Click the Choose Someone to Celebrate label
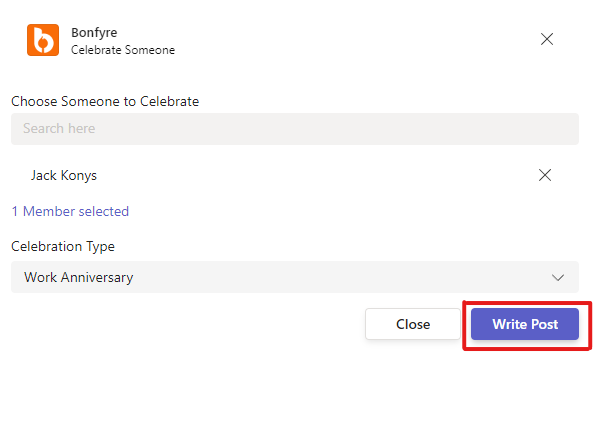Viewport: 593px width, 434px height. pos(105,101)
